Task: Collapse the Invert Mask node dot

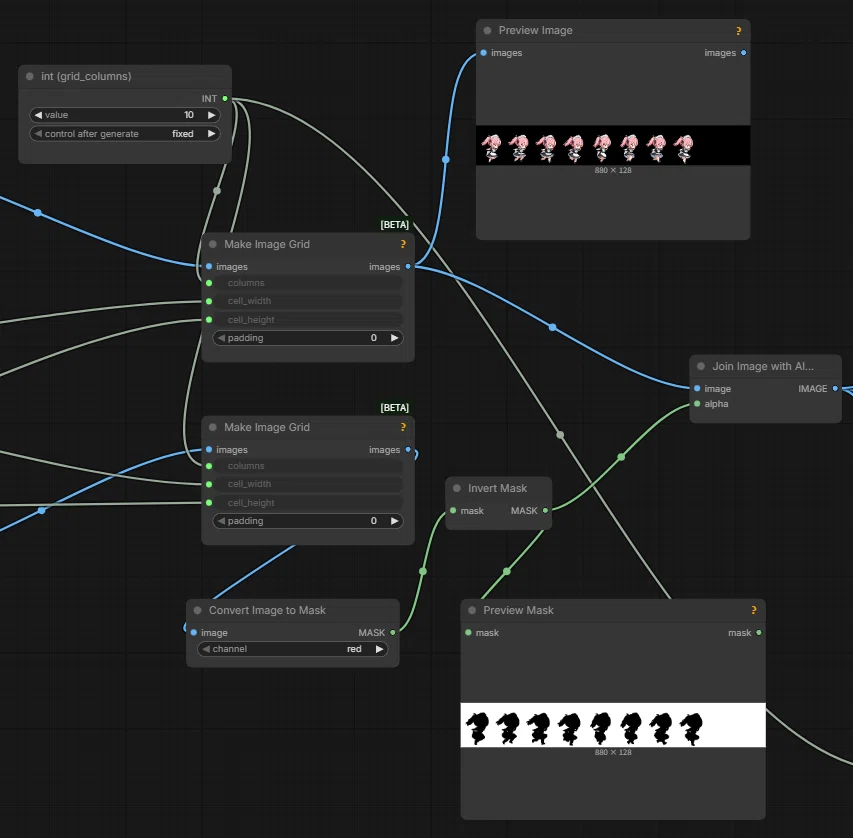Action: [x=457, y=488]
